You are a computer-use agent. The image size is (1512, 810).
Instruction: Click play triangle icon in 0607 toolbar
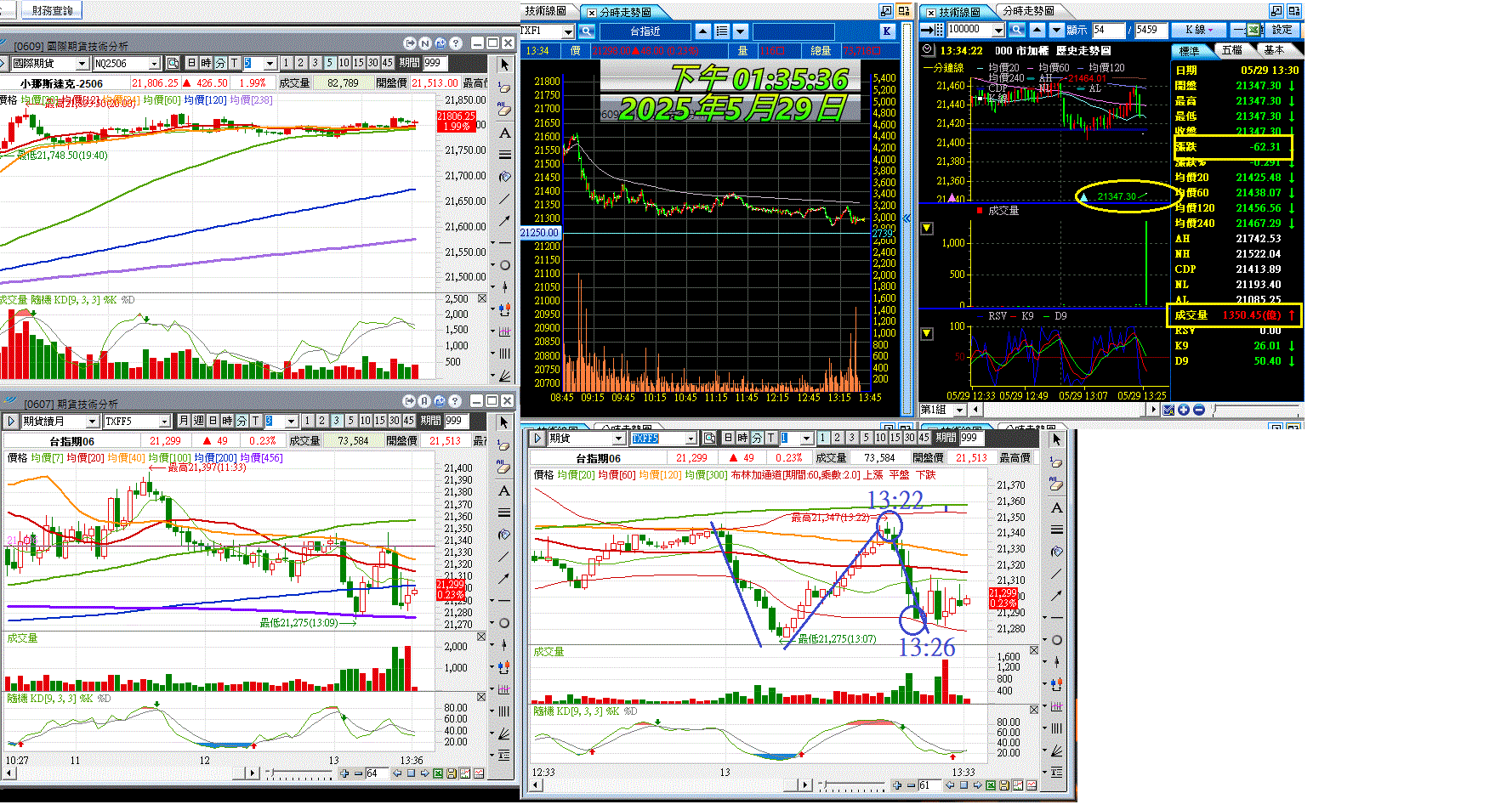[x=10, y=421]
